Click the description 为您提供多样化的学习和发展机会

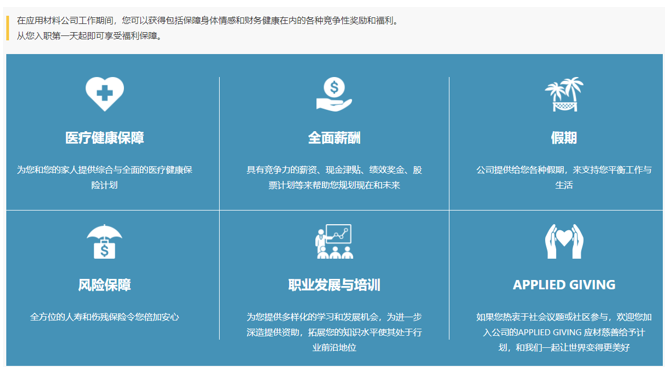(x=334, y=332)
